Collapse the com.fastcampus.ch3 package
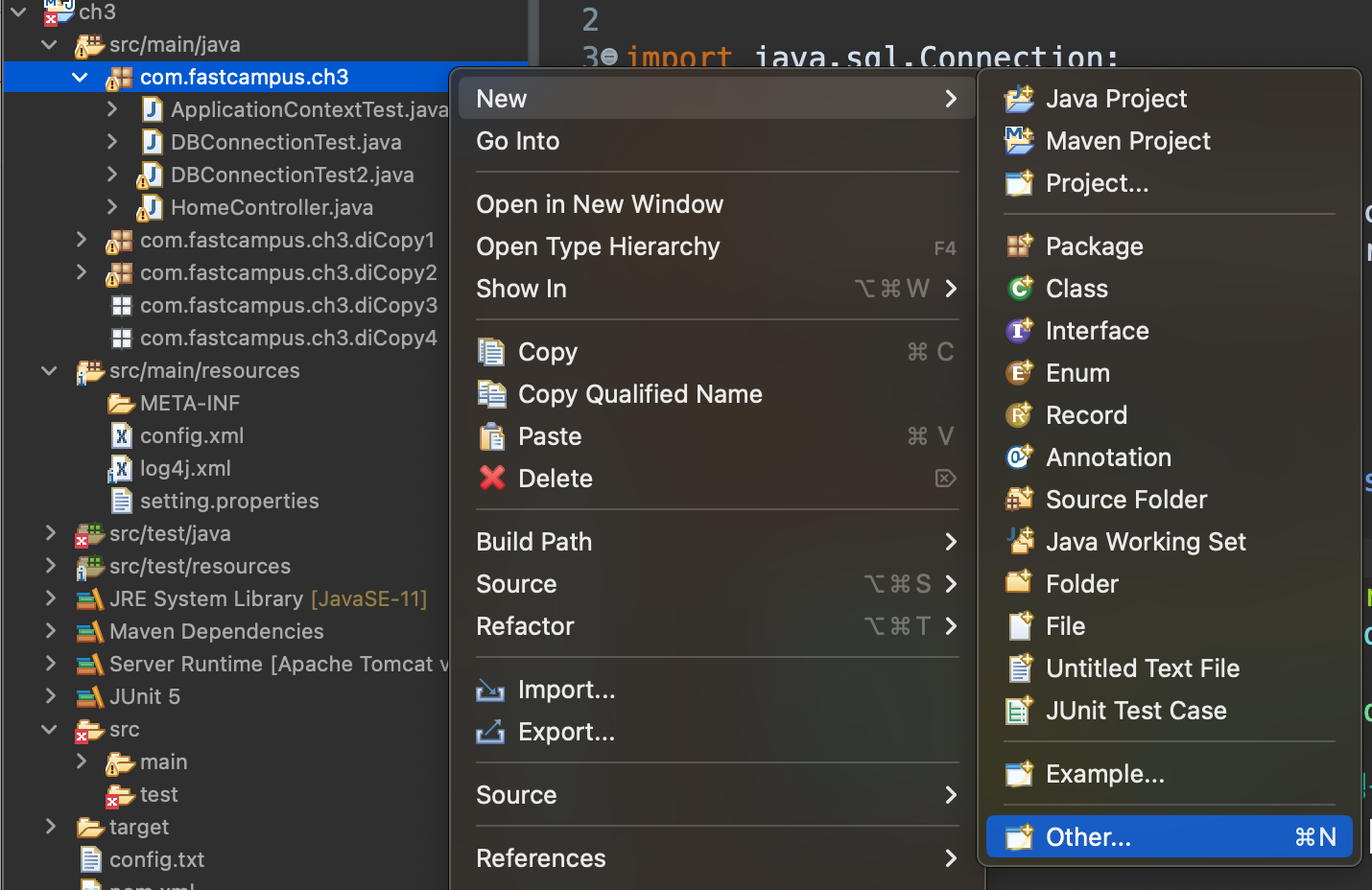 pos(81,78)
